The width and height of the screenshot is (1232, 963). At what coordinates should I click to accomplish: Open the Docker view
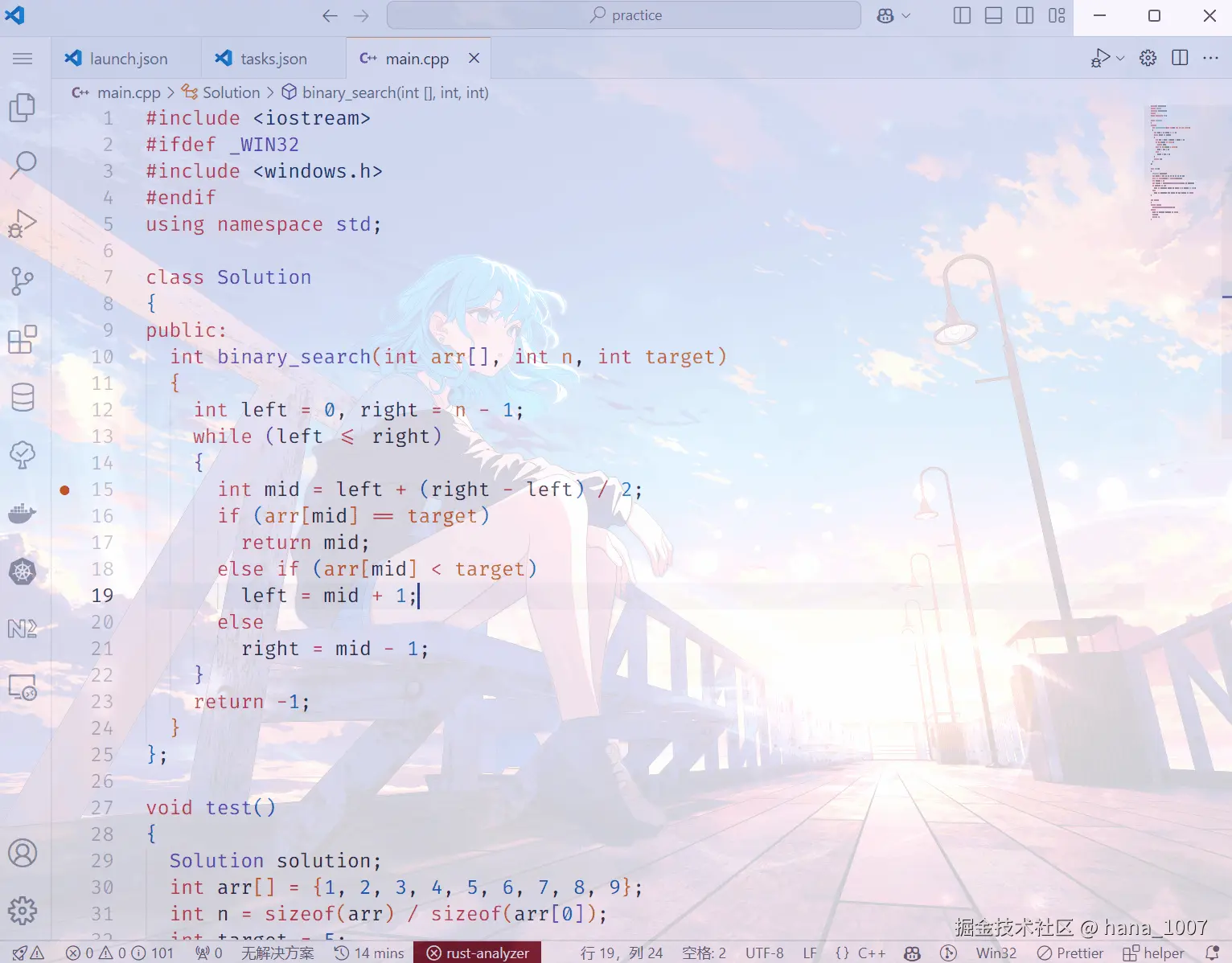point(23,513)
